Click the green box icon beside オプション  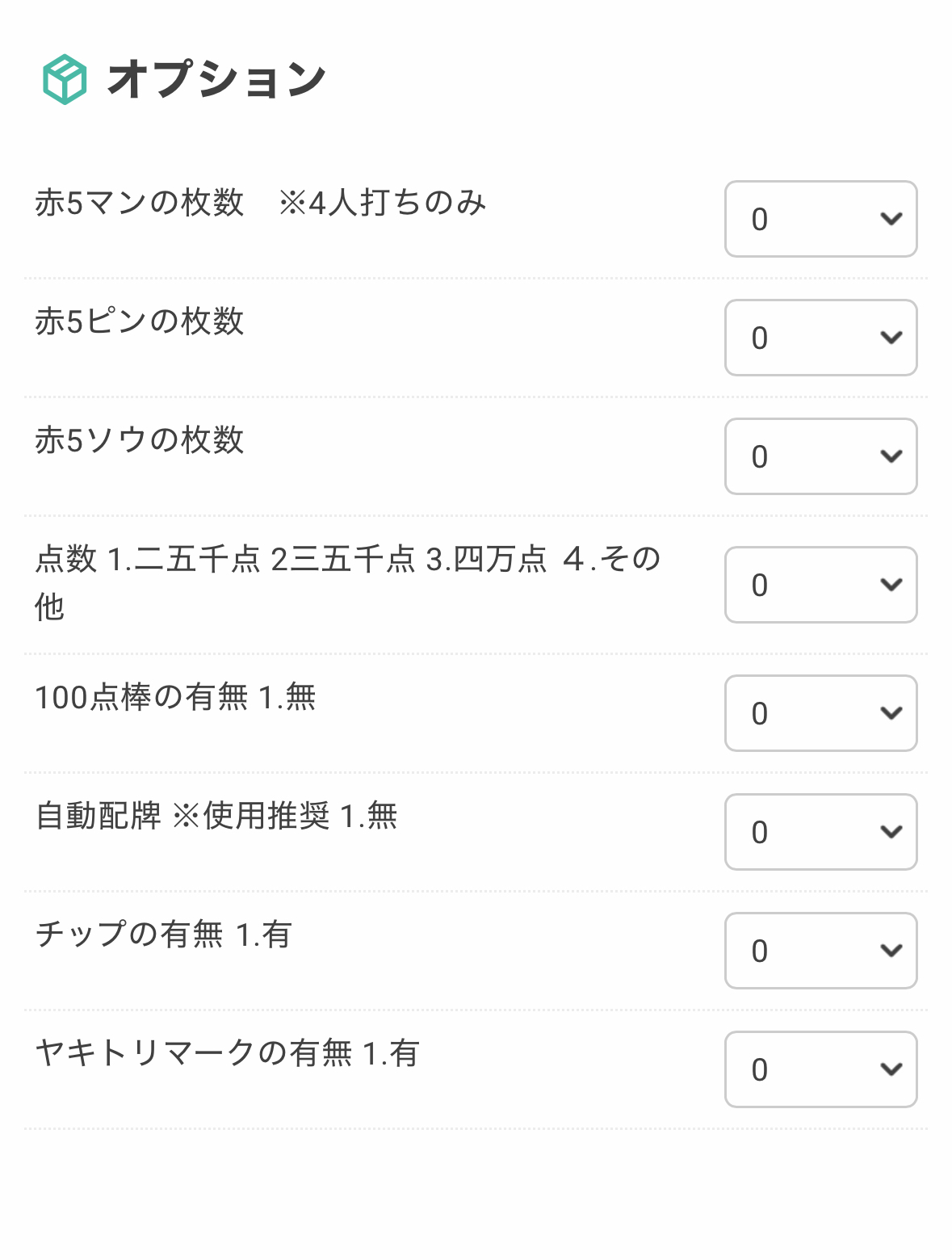click(65, 79)
